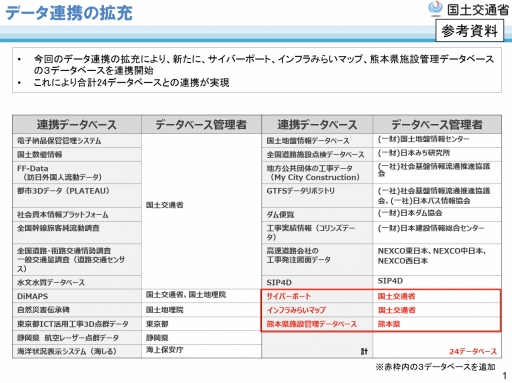The height and width of the screenshot is (383, 512).
Task: Click the 国土交通省 logo icon
Action: tap(435, 9)
